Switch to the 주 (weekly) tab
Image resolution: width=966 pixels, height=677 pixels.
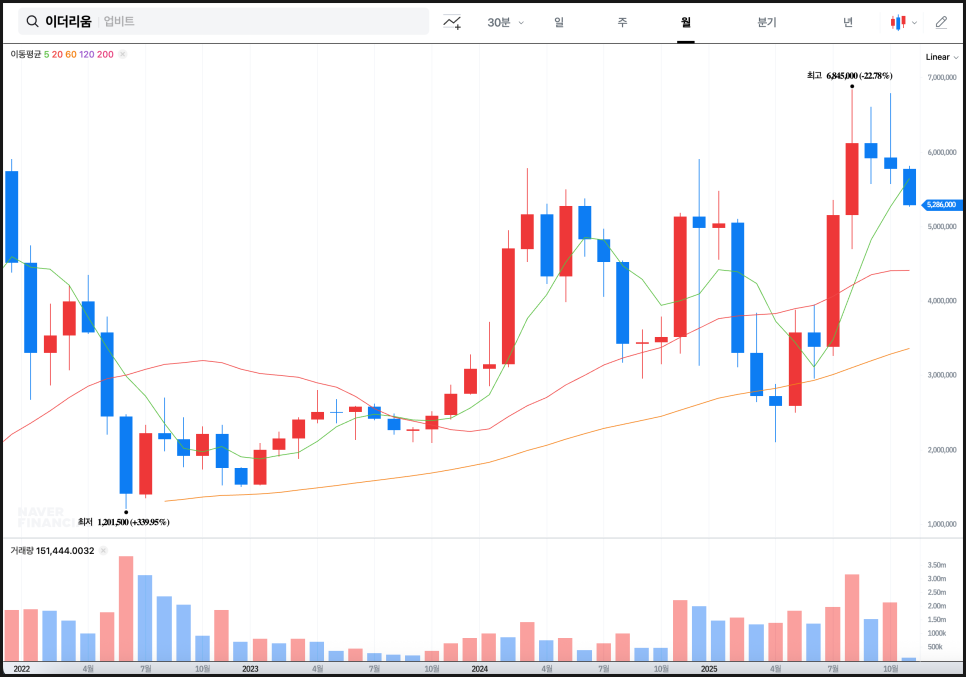tap(622, 22)
